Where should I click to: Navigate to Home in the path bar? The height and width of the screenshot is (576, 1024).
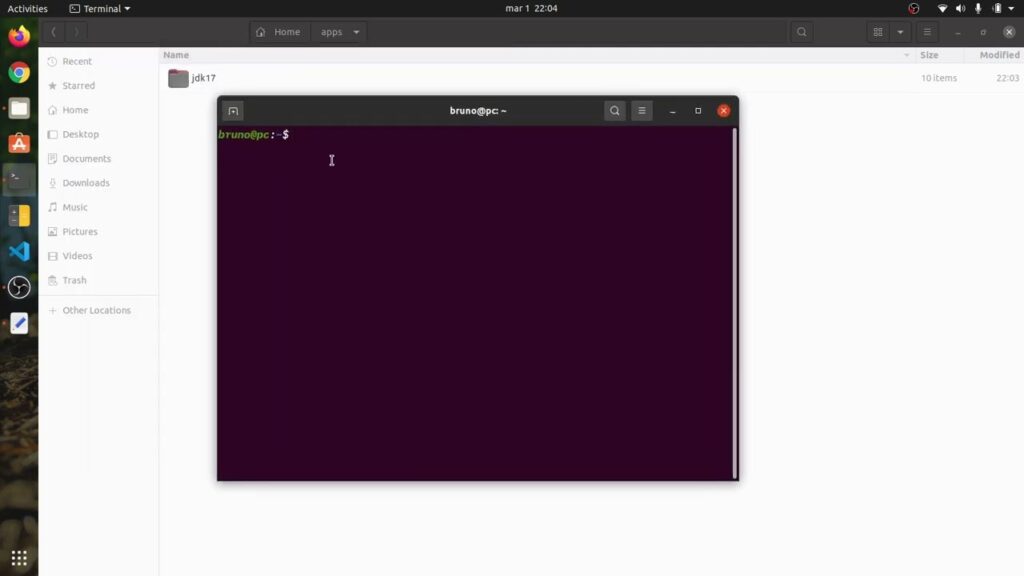[x=279, y=32]
